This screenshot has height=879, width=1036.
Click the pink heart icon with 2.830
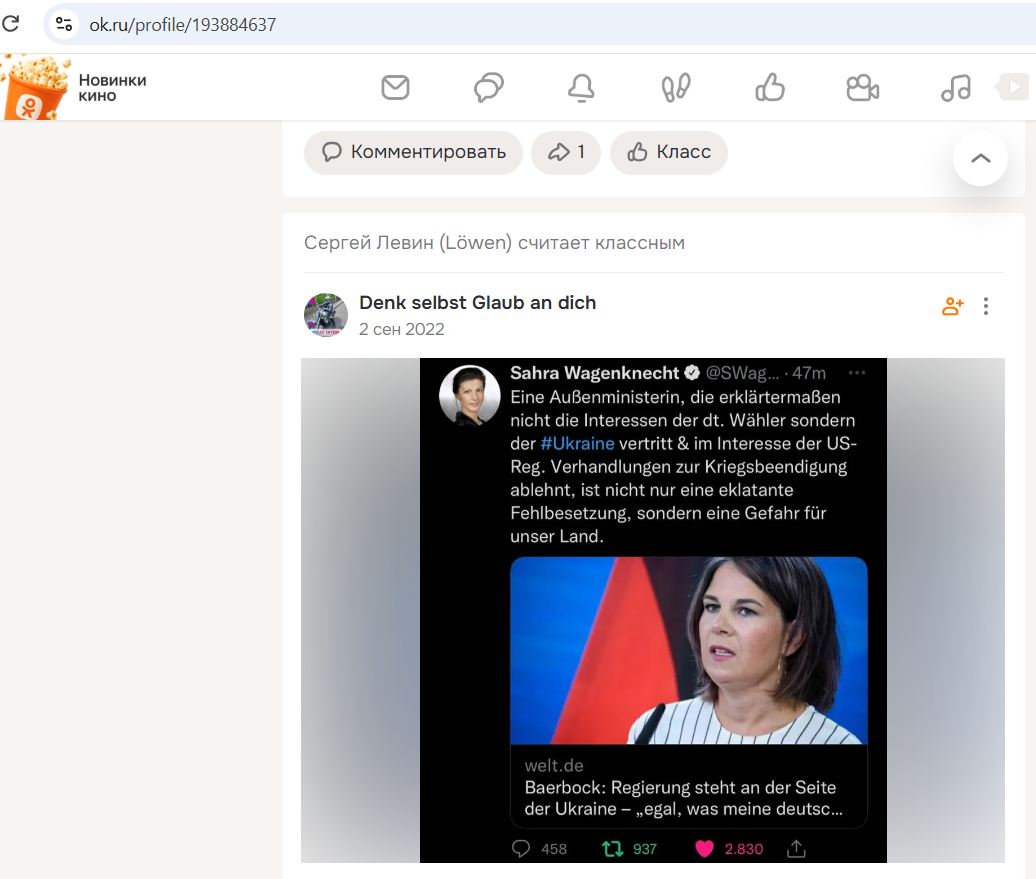pyautogui.click(x=704, y=849)
